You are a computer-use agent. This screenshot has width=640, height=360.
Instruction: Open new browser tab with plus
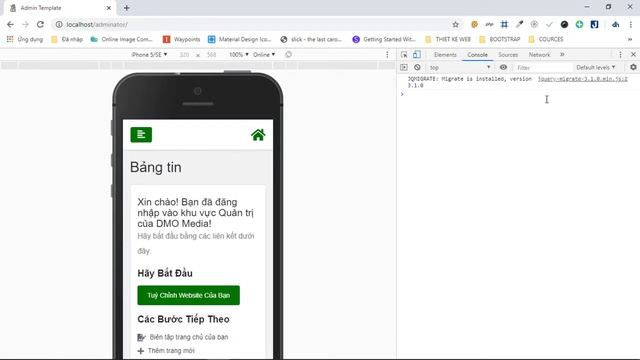point(127,8)
